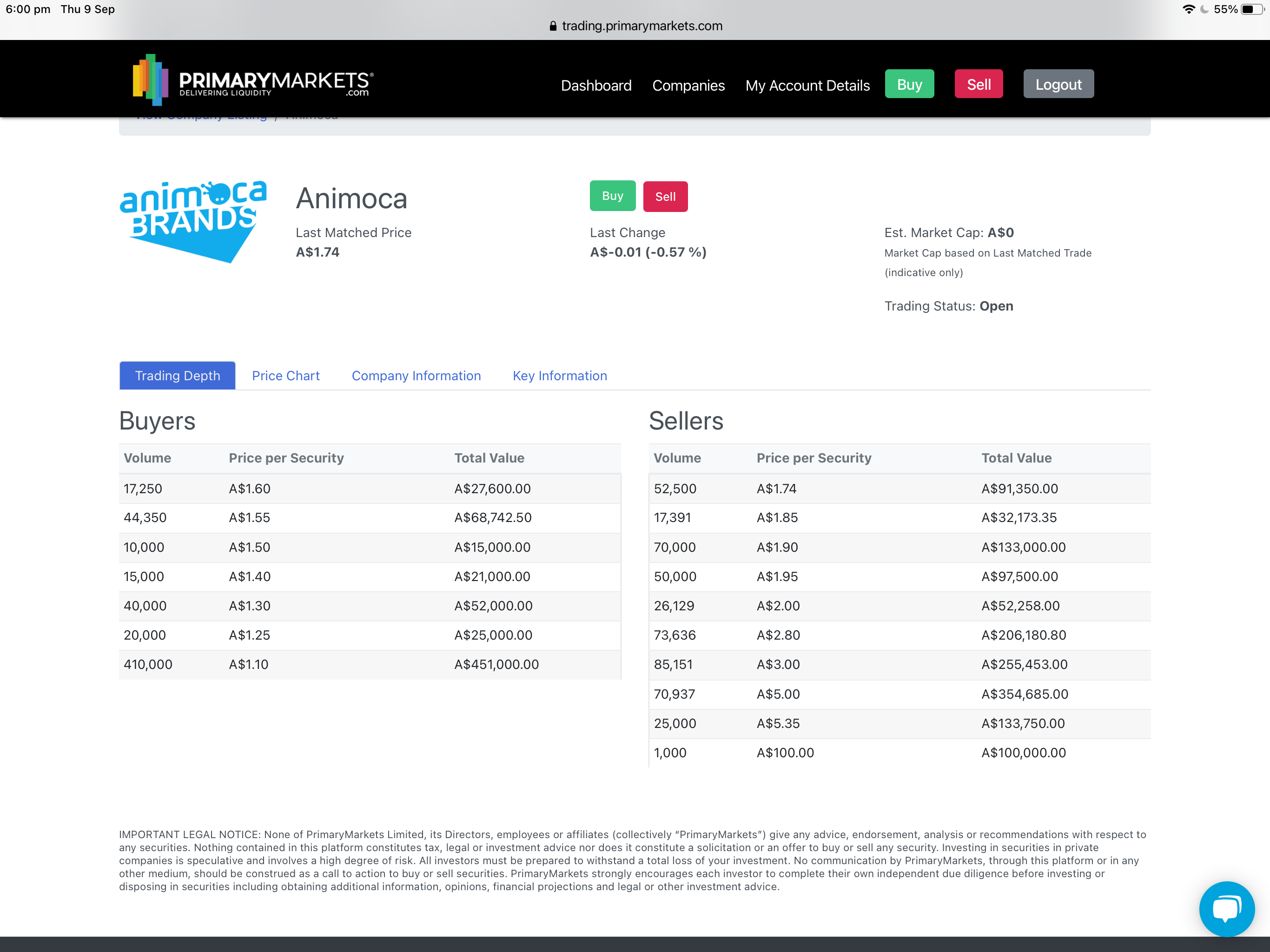This screenshot has width=1270, height=952.
Task: Open the Key Information tab
Action: pyautogui.click(x=560, y=376)
